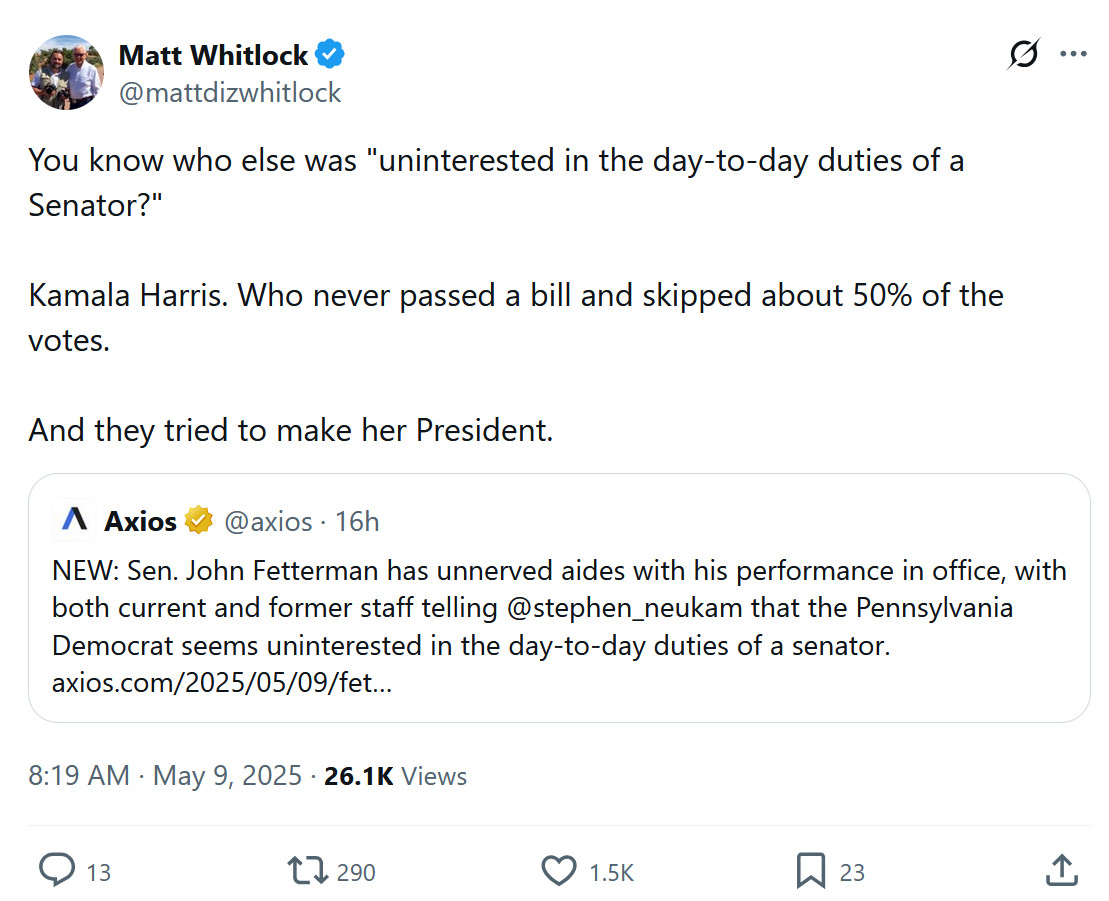Open Matt Whitlock's profile picture
Image resolution: width=1109 pixels, height=901 pixels.
(x=67, y=72)
